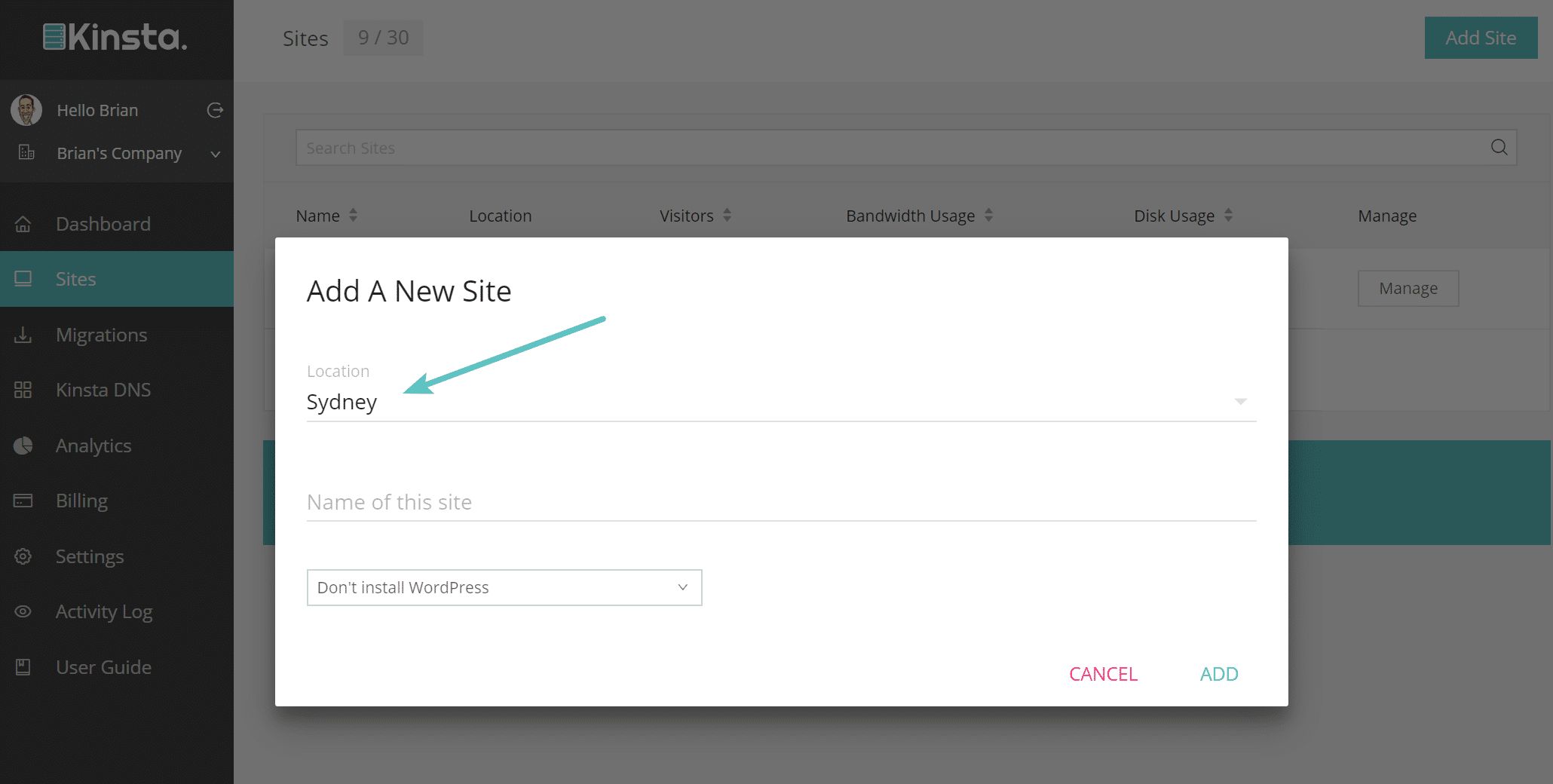Click the Sites laptop icon

[x=23, y=279]
